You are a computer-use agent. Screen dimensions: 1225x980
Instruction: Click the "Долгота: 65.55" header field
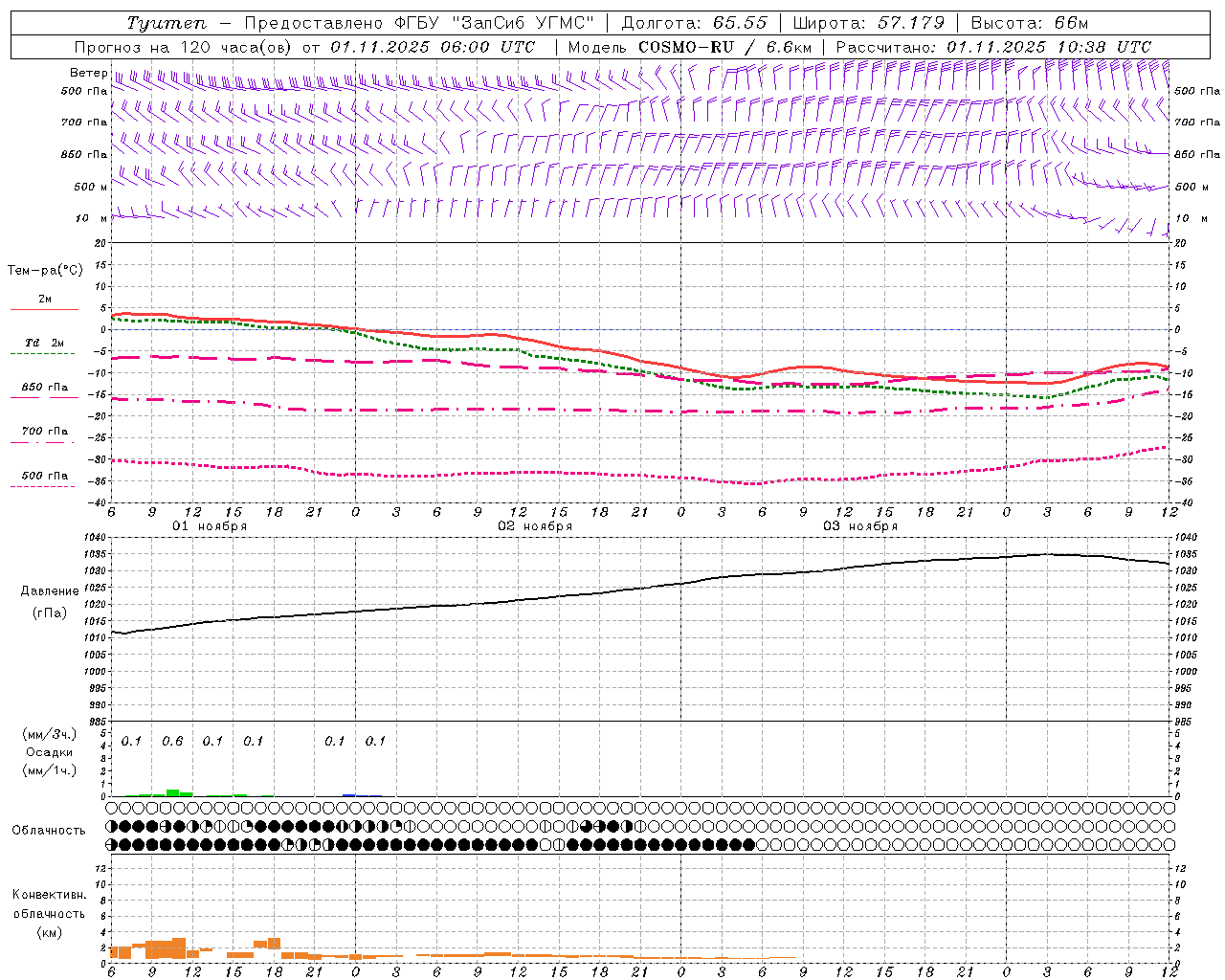coord(695,23)
